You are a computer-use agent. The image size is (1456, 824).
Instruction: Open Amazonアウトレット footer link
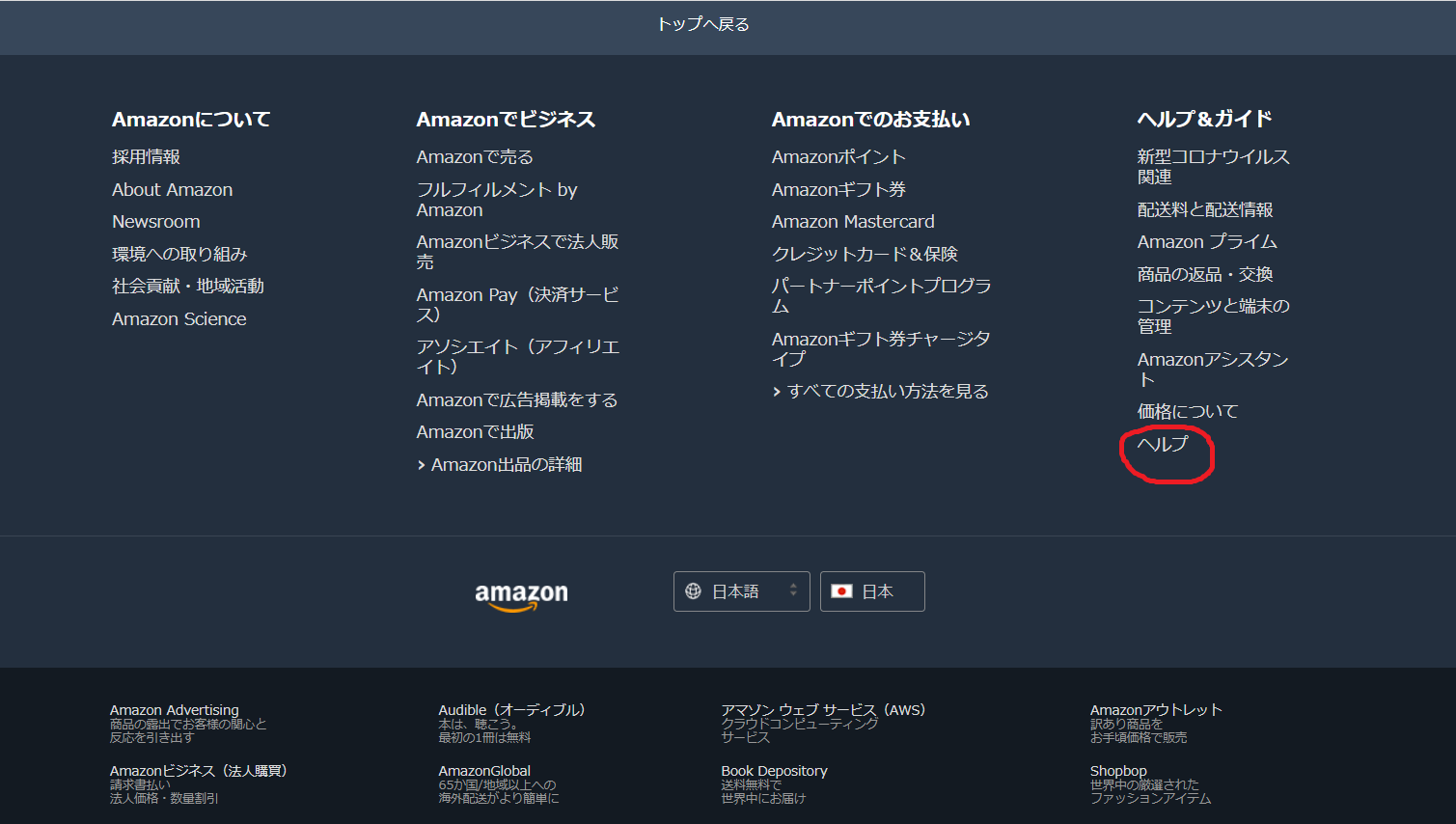(1156, 710)
